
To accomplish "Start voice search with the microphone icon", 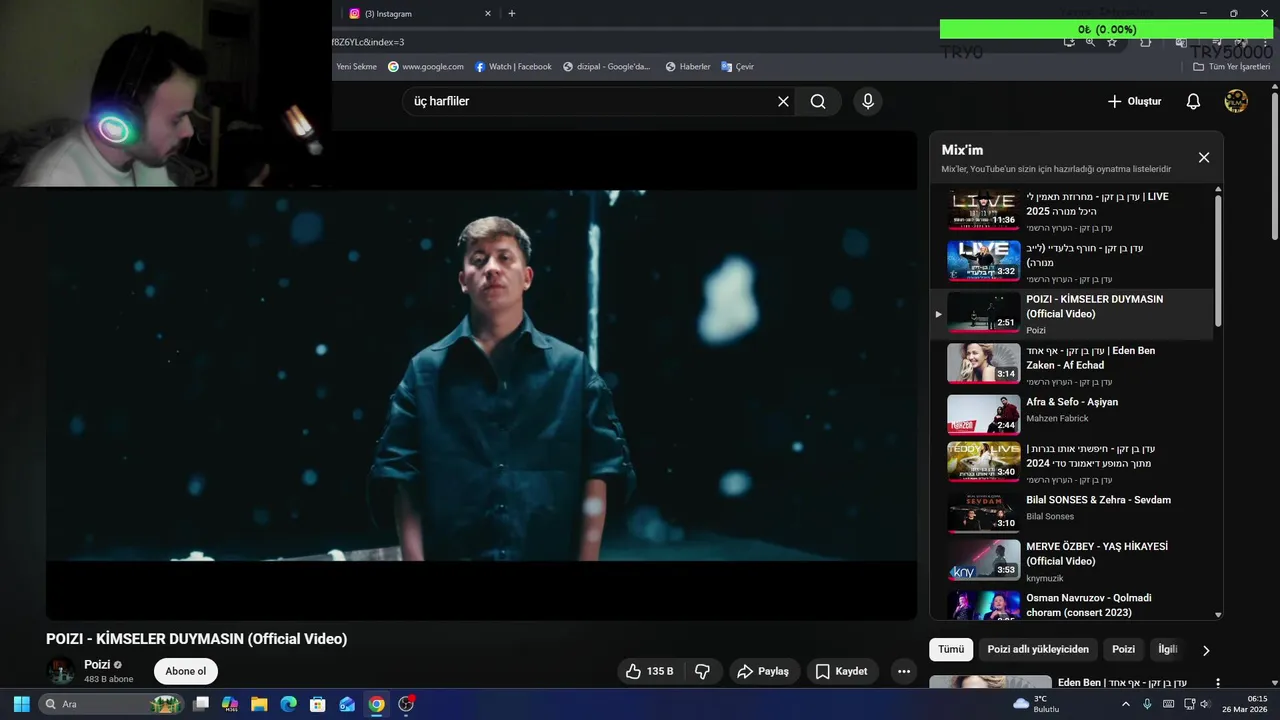I will pos(867,101).
